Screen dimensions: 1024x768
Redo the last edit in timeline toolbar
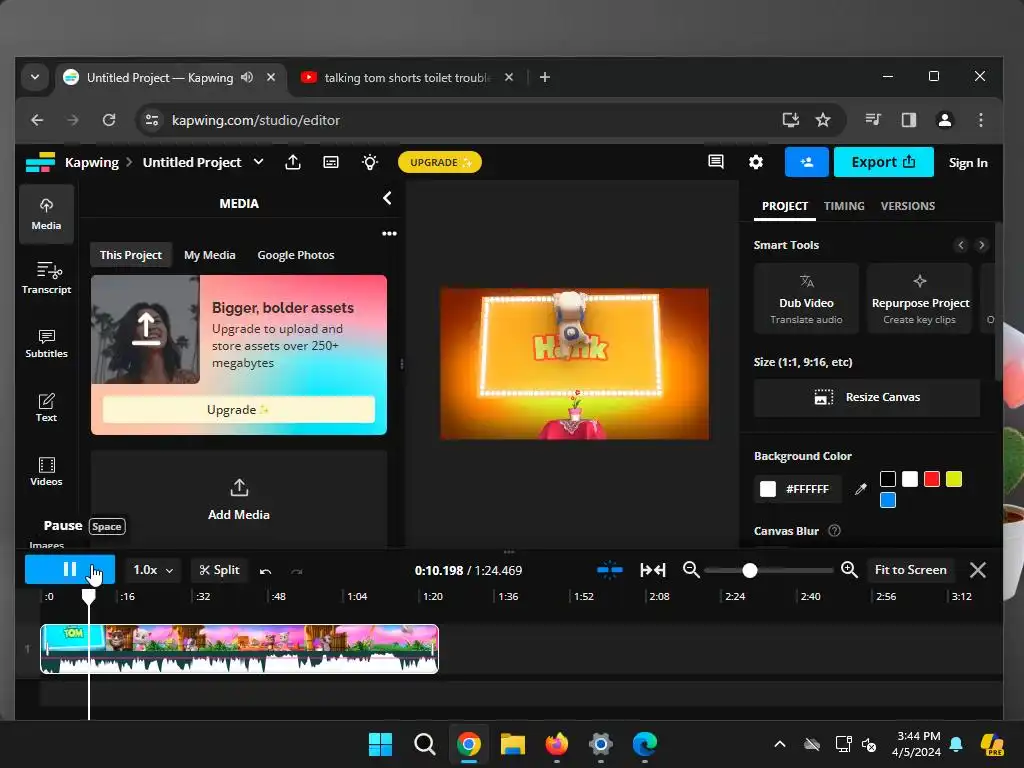[x=297, y=571]
